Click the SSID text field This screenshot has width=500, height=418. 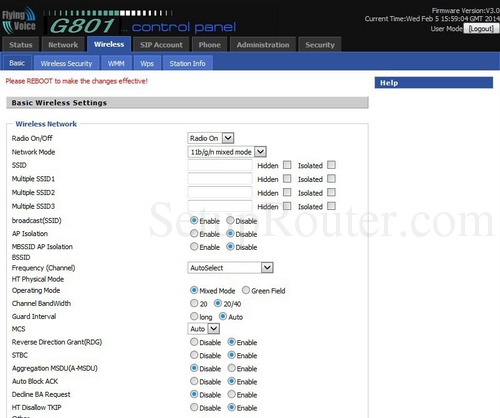tap(220, 165)
